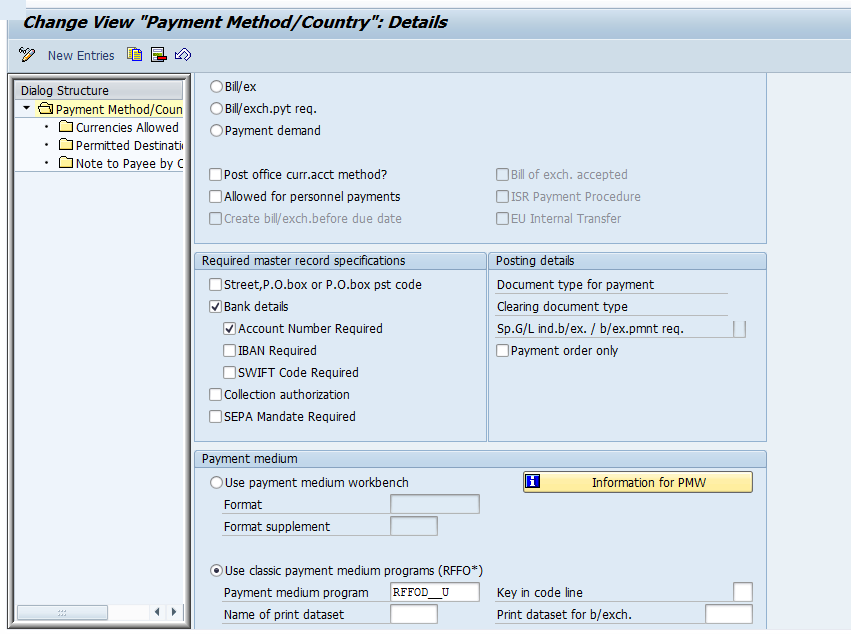Click the Undo Change arrow icon

[x=183, y=54]
